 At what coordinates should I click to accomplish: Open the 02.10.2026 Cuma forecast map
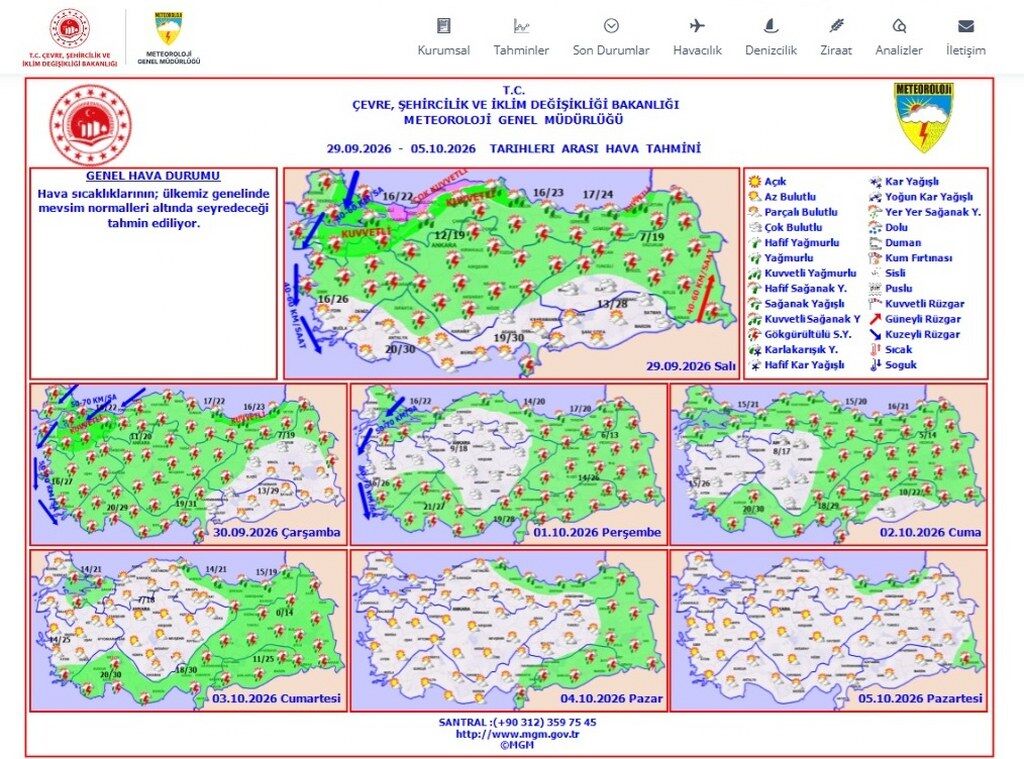coord(829,464)
